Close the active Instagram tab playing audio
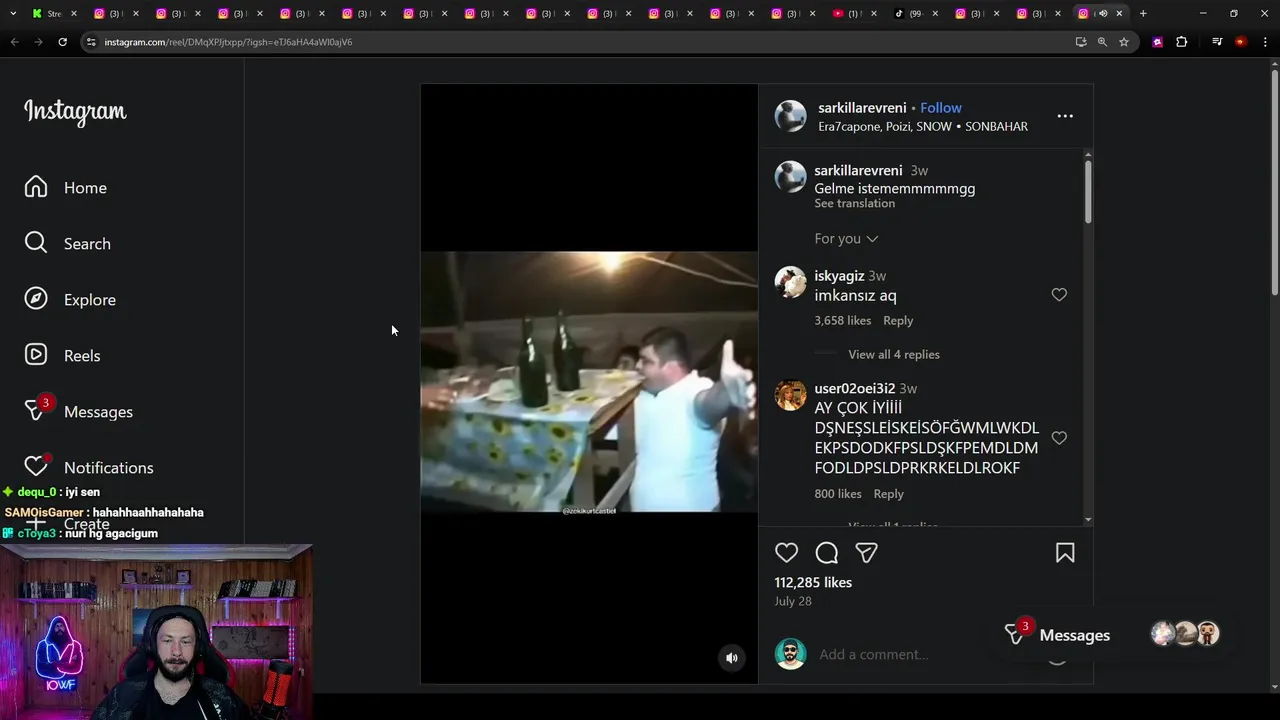Image resolution: width=1280 pixels, height=720 pixels. (1119, 14)
